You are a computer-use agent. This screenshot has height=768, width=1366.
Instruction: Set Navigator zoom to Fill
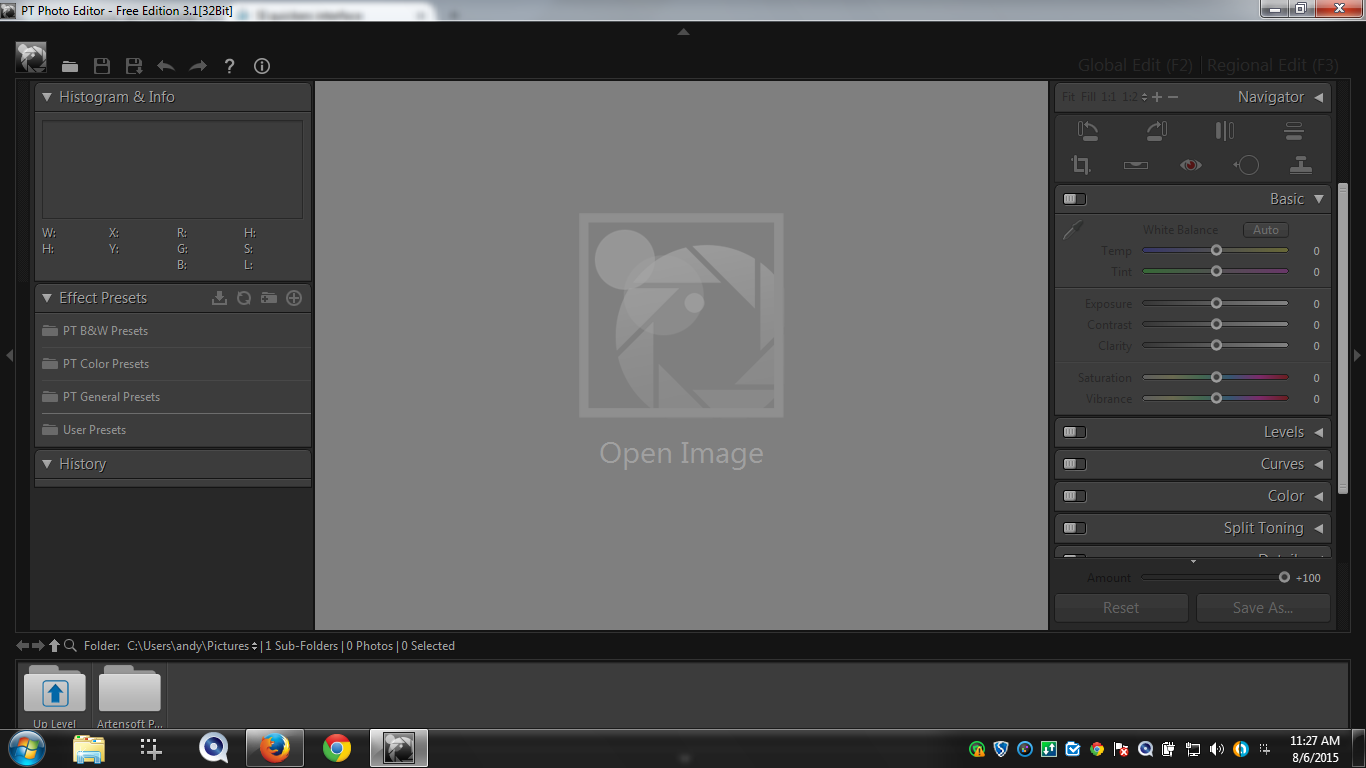tap(1088, 97)
